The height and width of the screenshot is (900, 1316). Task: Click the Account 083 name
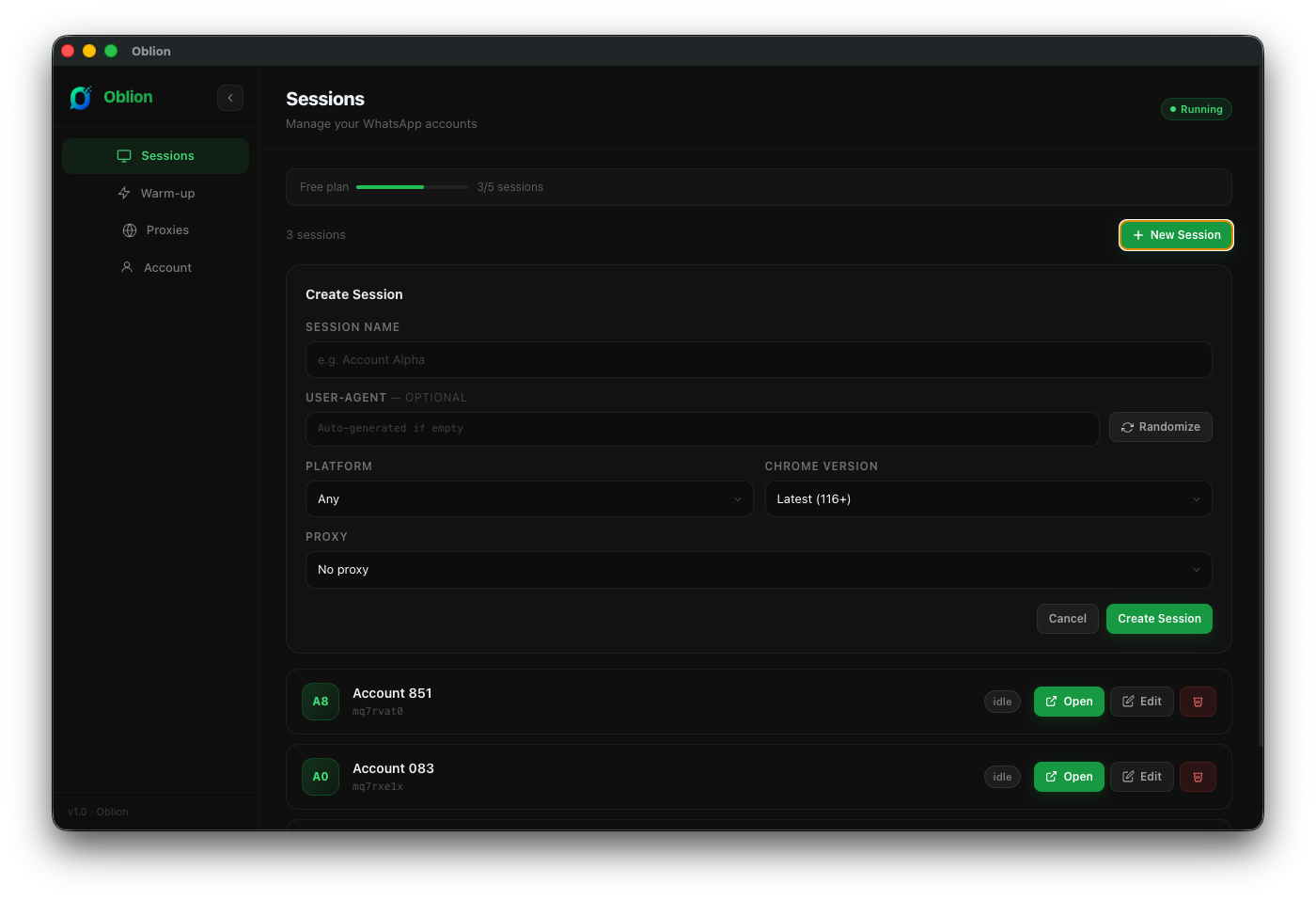pos(393,768)
